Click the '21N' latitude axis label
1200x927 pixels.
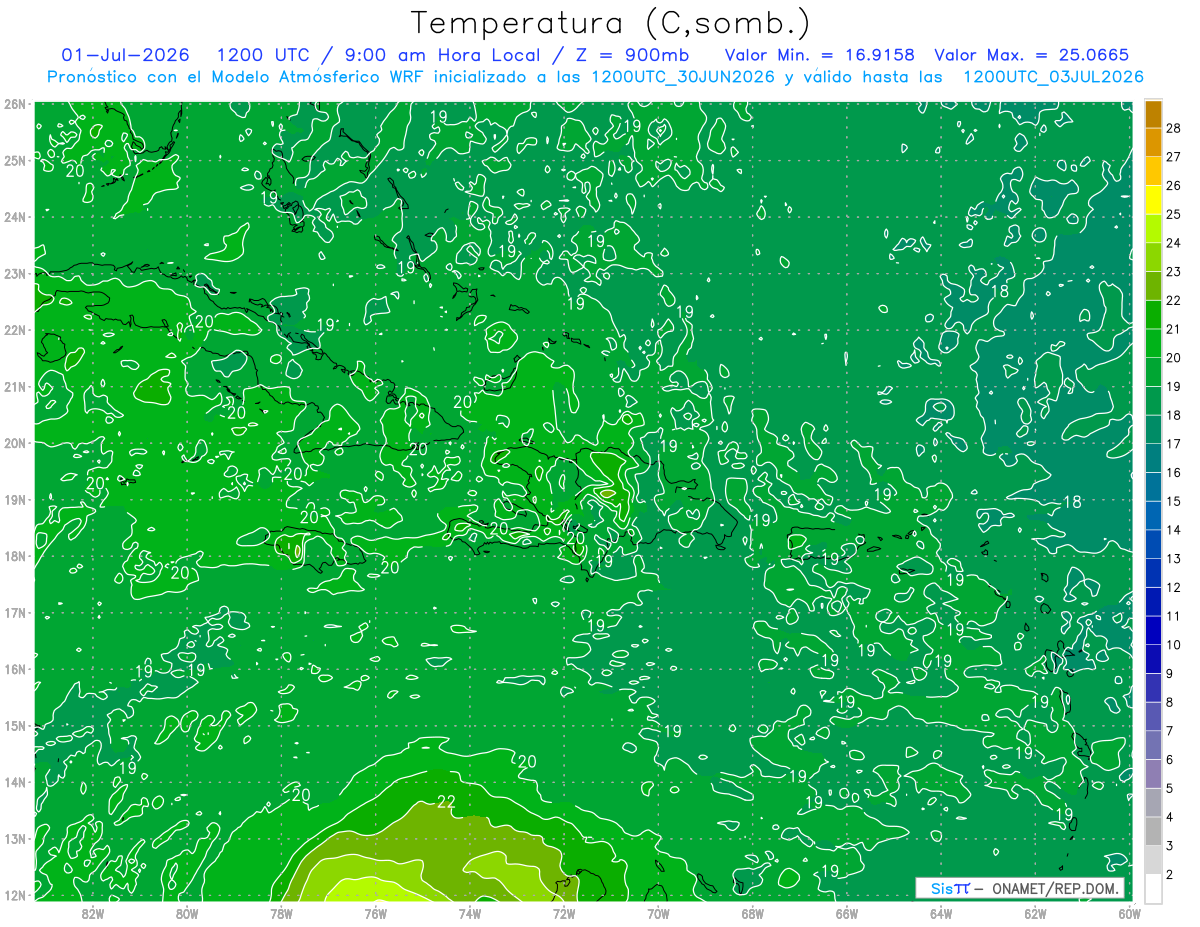coord(16,386)
